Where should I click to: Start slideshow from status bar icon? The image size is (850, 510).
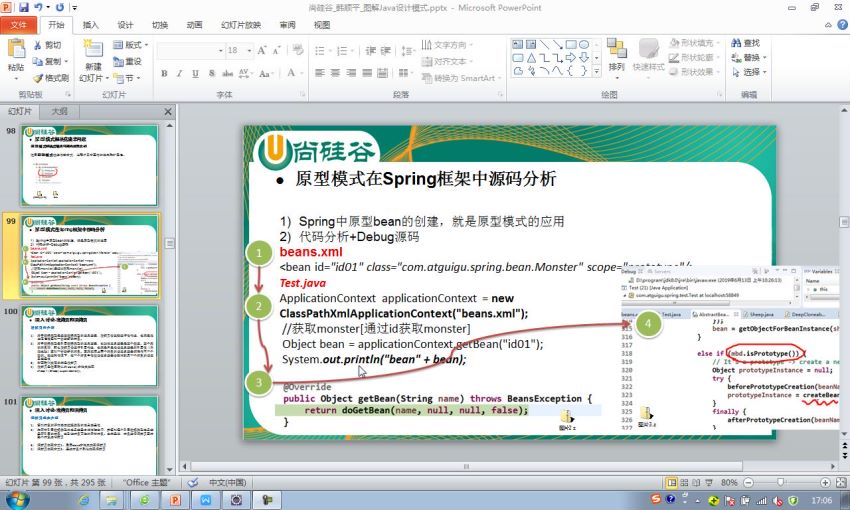pos(720,482)
